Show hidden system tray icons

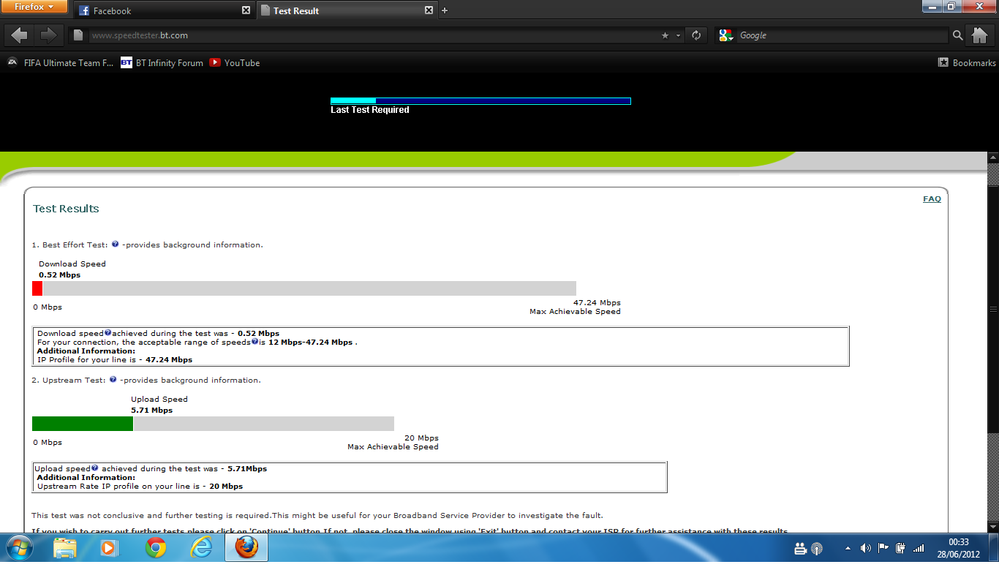[847, 548]
